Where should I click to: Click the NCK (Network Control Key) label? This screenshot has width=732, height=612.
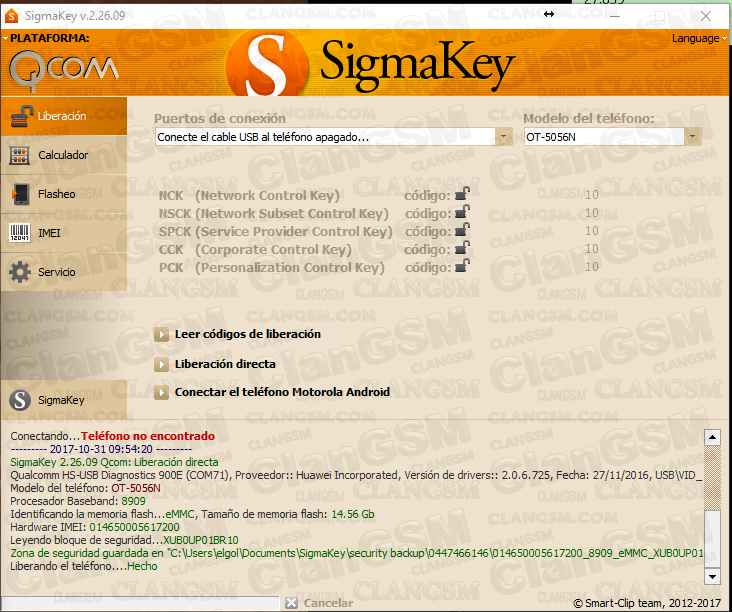249,196
